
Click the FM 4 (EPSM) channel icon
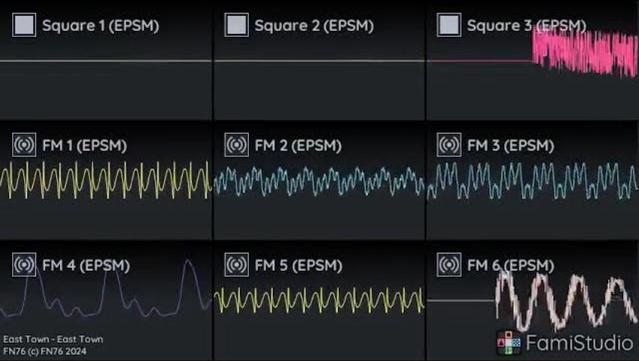coord(24,265)
